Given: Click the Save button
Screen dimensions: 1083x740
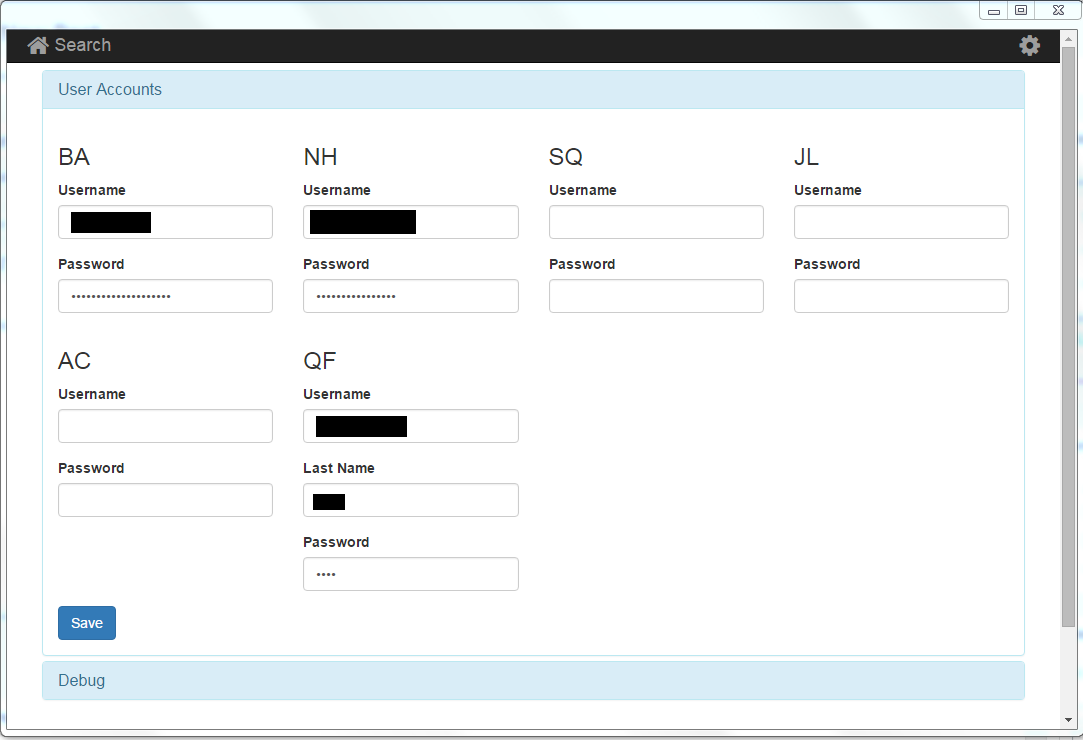Looking at the screenshot, I should coord(86,622).
